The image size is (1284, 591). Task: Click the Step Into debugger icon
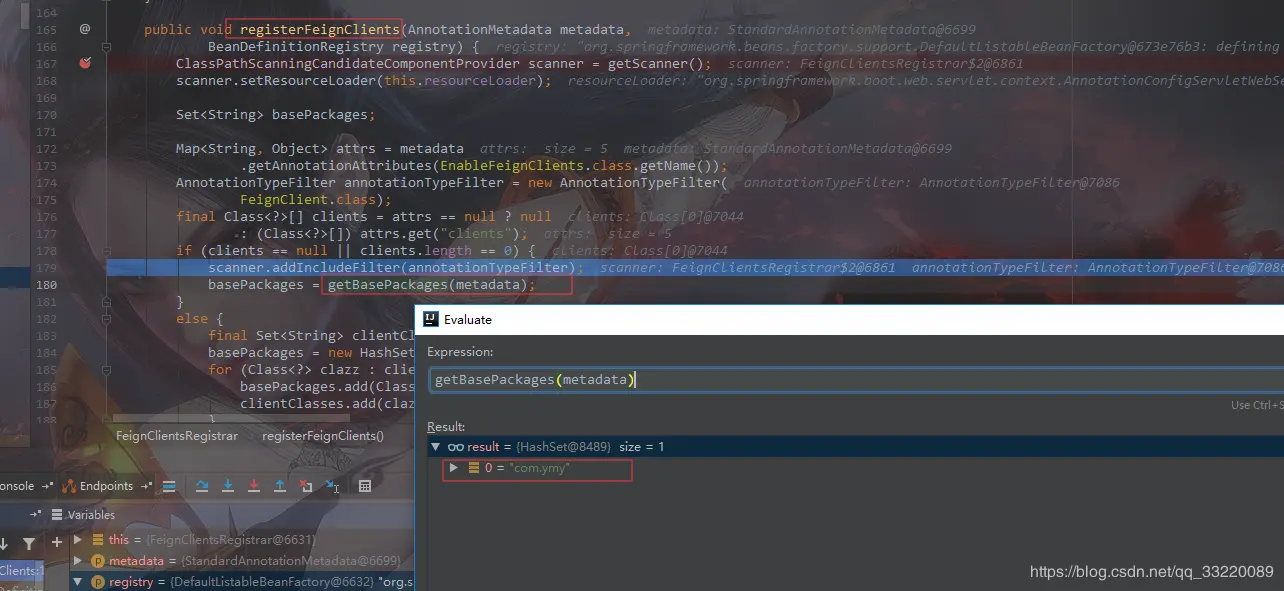(228, 486)
